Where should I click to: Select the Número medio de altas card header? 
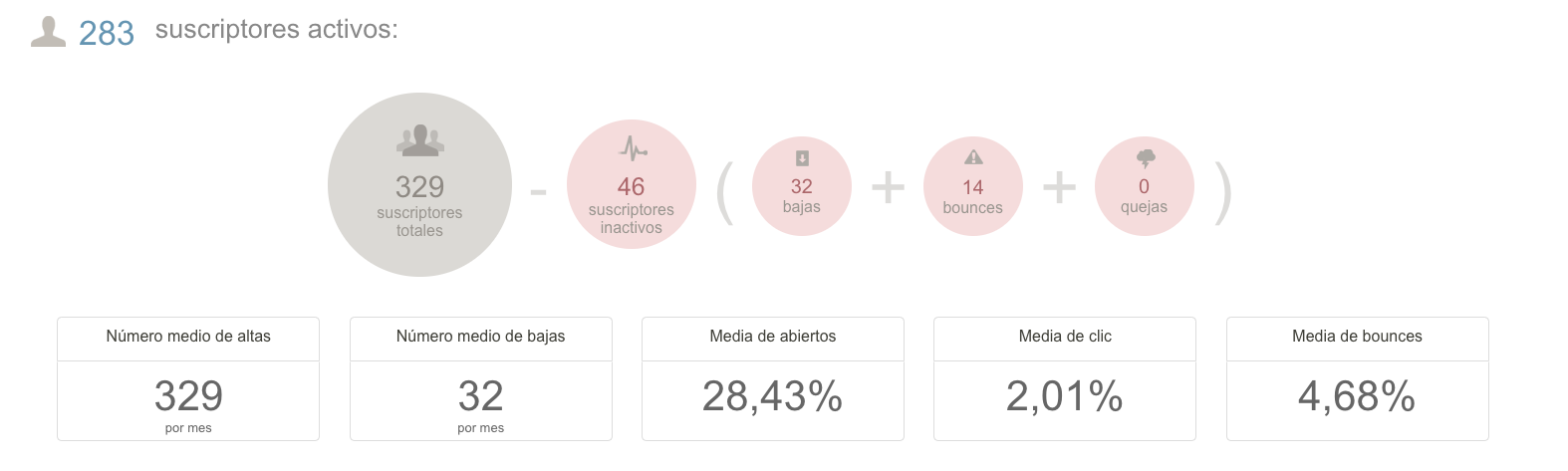[x=188, y=339]
